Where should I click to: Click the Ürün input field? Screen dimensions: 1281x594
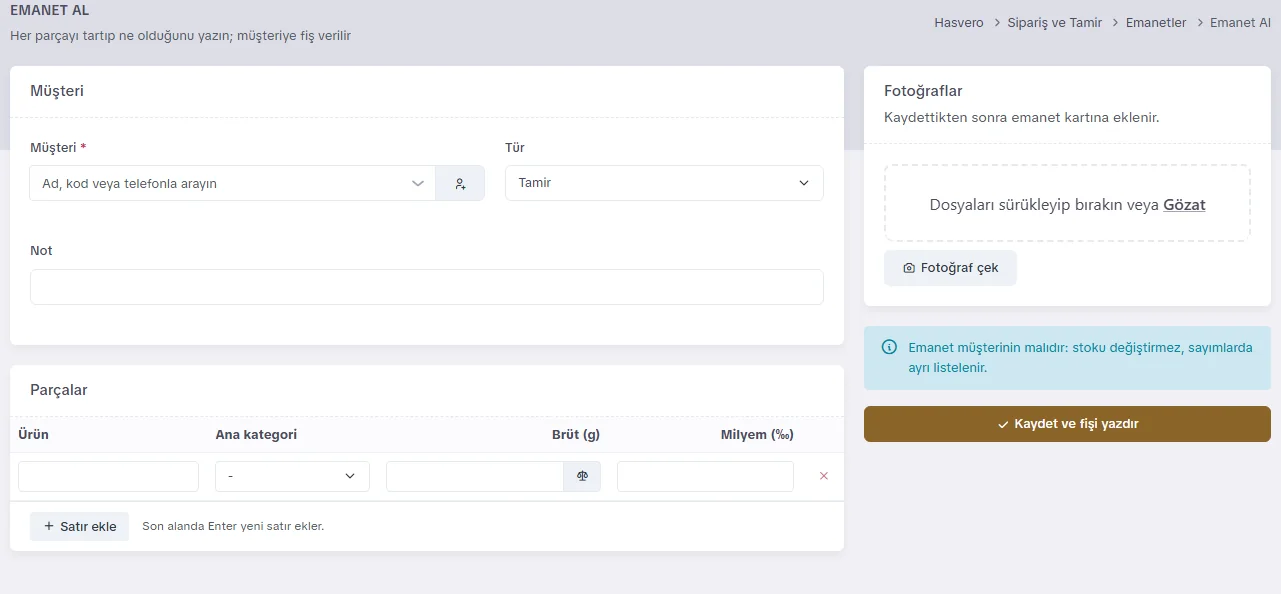(108, 477)
